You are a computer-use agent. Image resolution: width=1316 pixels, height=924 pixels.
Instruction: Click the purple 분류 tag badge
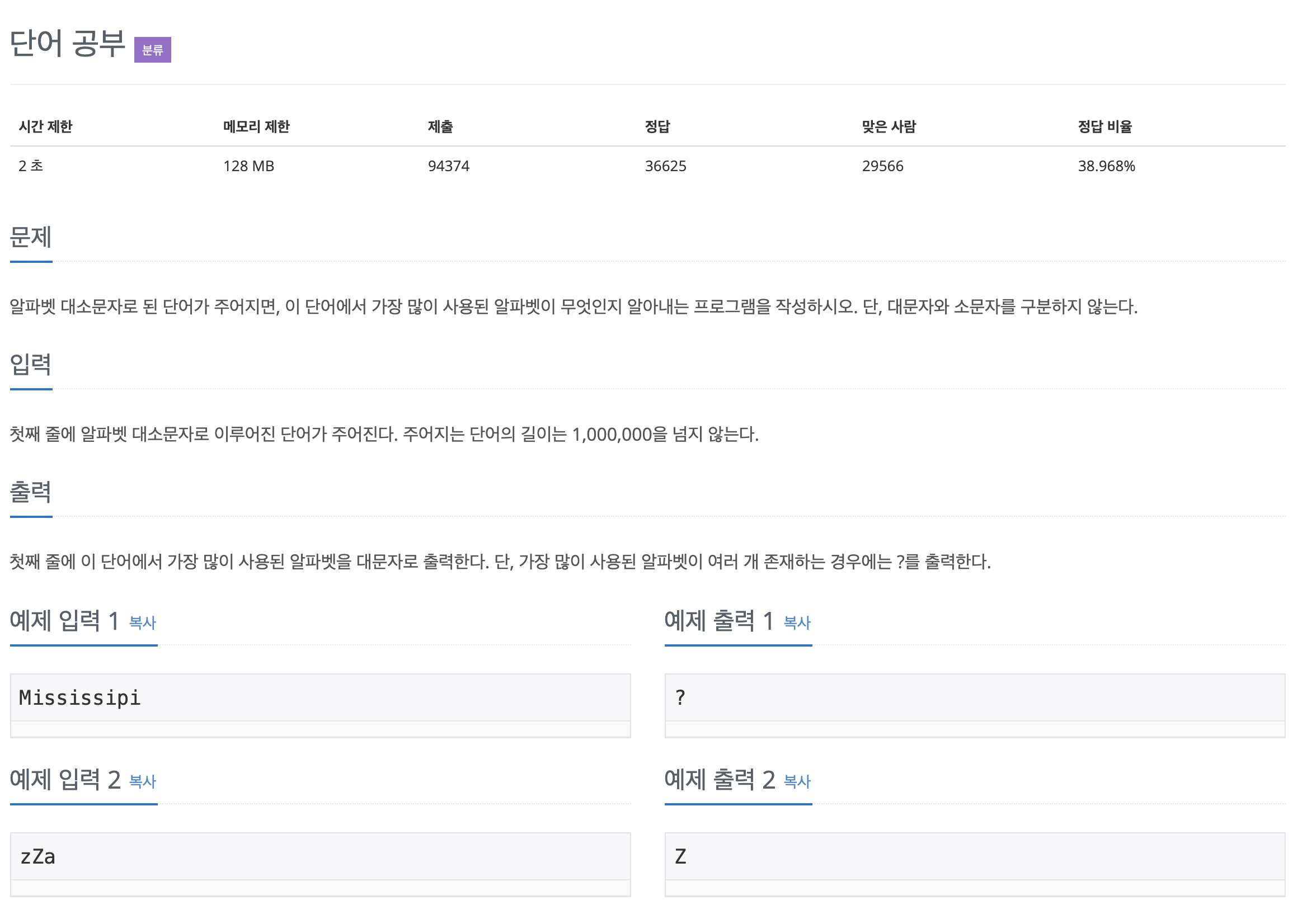152,50
